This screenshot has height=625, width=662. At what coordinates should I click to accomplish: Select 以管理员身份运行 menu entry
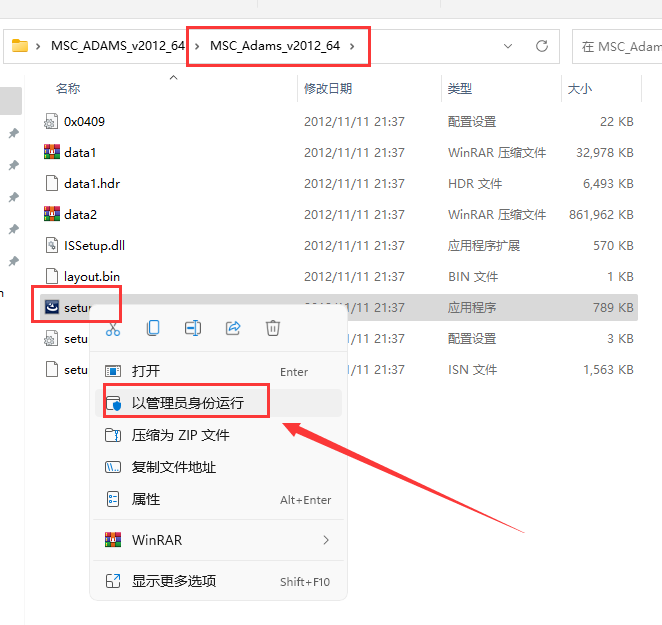[218, 403]
